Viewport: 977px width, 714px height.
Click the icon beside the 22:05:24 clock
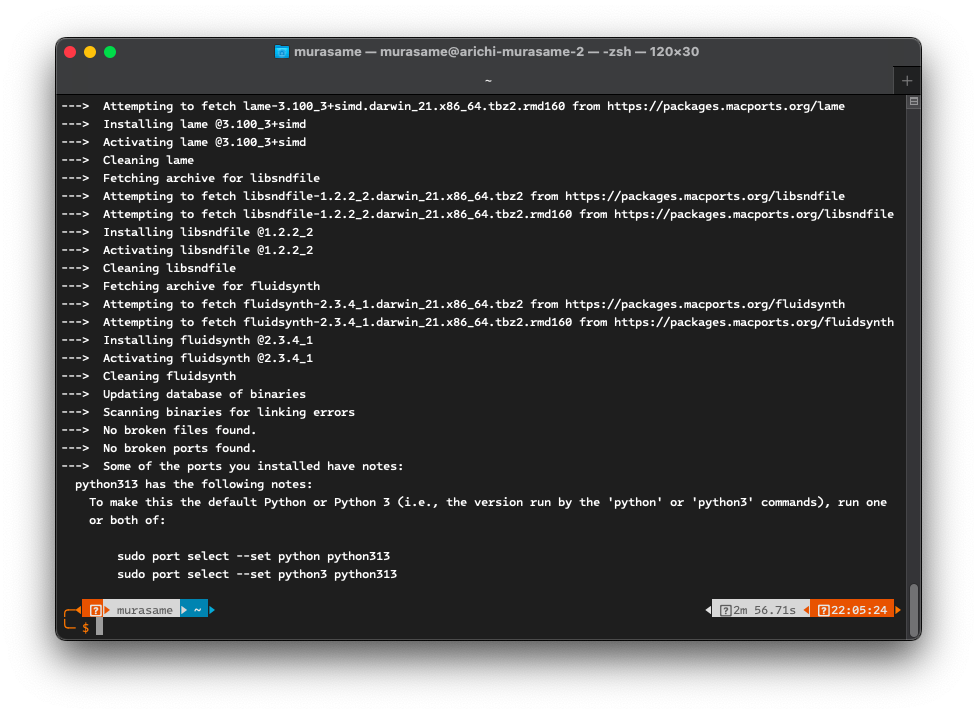823,610
